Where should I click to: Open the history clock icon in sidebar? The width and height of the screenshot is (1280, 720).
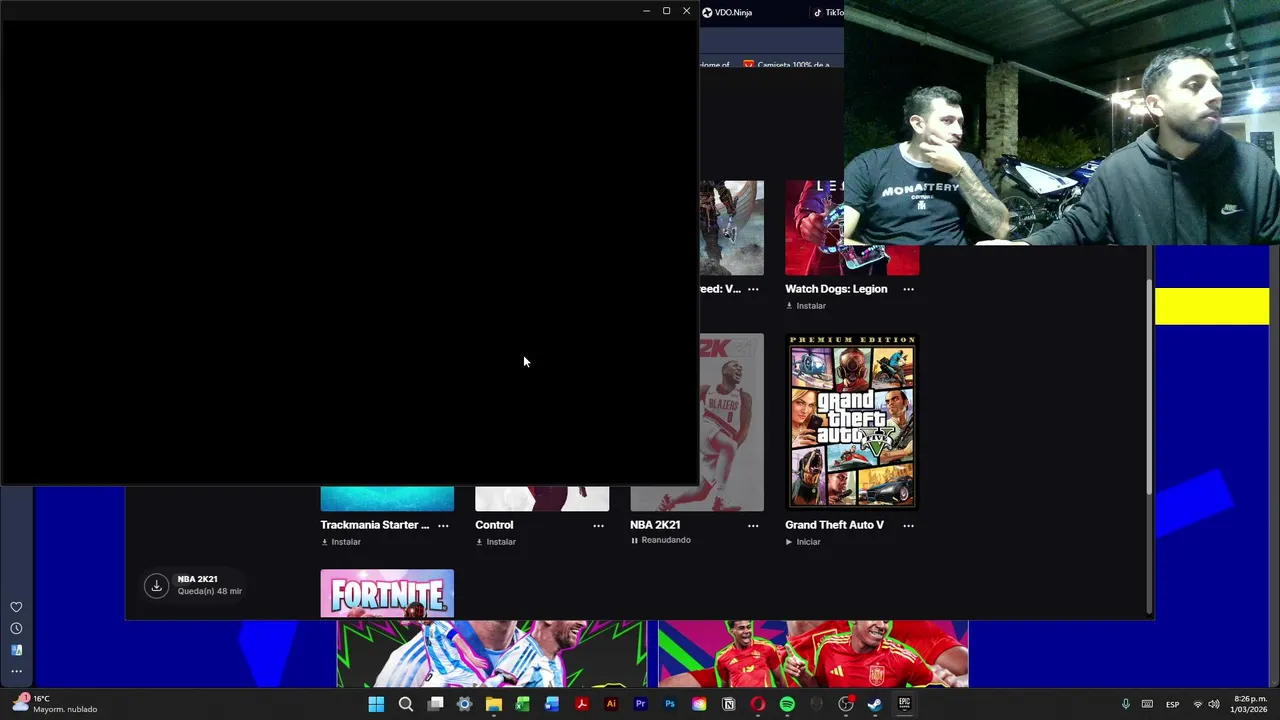coord(16,629)
